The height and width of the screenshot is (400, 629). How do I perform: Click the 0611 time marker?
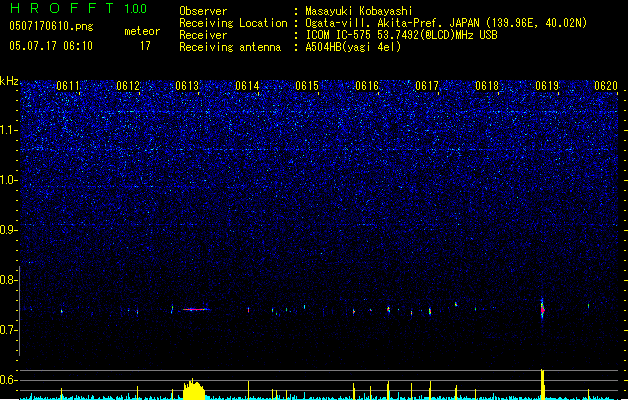tap(68, 86)
